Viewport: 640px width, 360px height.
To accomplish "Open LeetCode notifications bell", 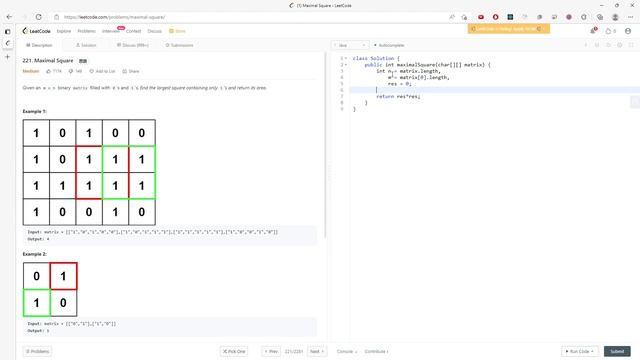I will [x=593, y=31].
